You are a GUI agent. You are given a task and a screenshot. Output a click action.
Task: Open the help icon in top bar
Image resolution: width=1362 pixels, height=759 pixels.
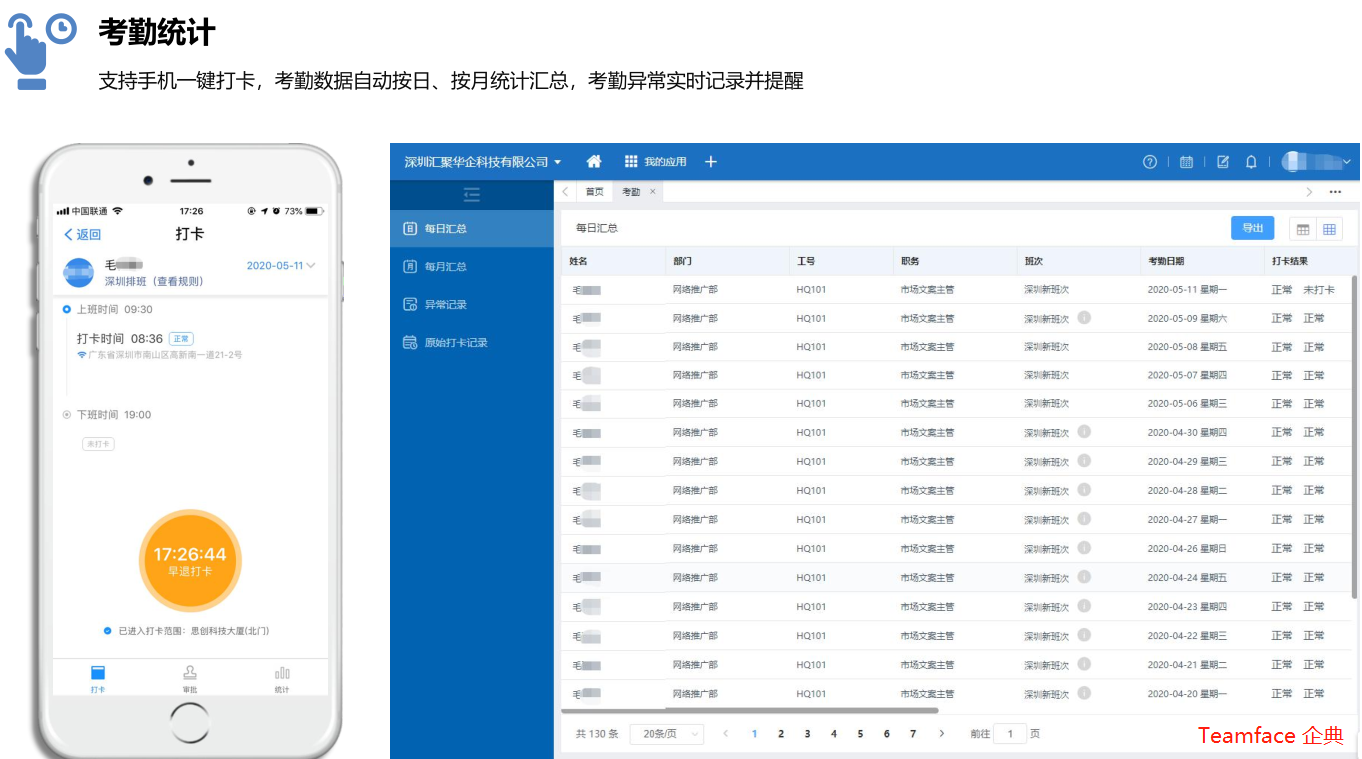point(1150,161)
